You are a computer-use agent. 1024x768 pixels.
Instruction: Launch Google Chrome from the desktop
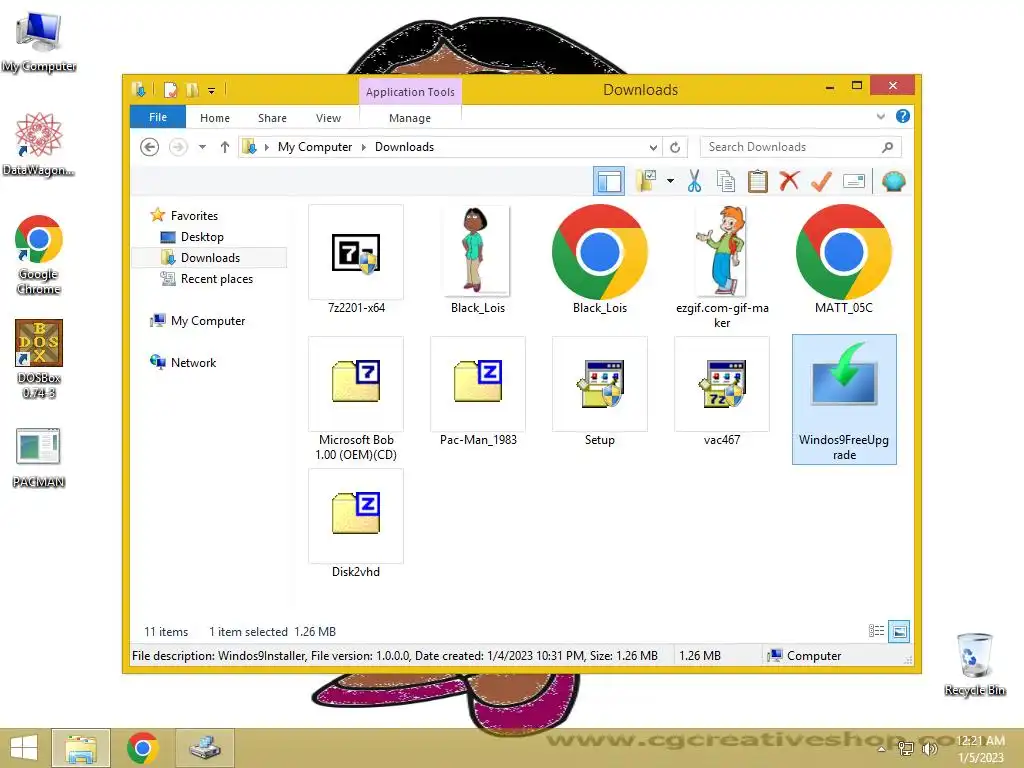point(39,255)
